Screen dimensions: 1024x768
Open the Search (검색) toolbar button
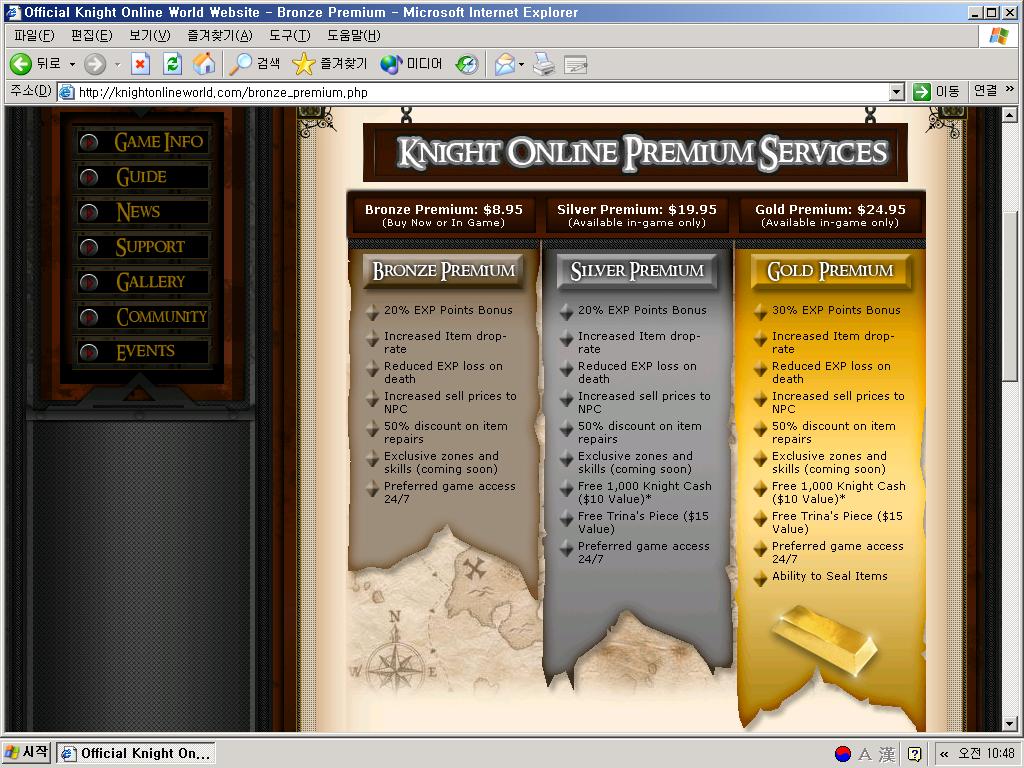click(255, 64)
